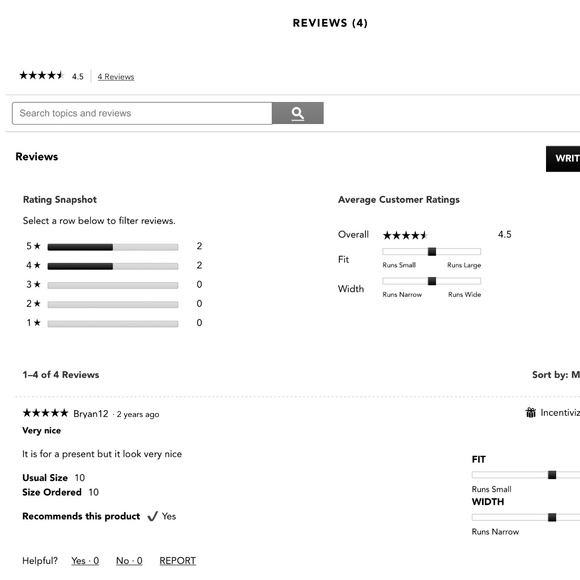This screenshot has width=580, height=580.
Task: Click the 'Runs Large' label under Fit
Action: tap(464, 265)
